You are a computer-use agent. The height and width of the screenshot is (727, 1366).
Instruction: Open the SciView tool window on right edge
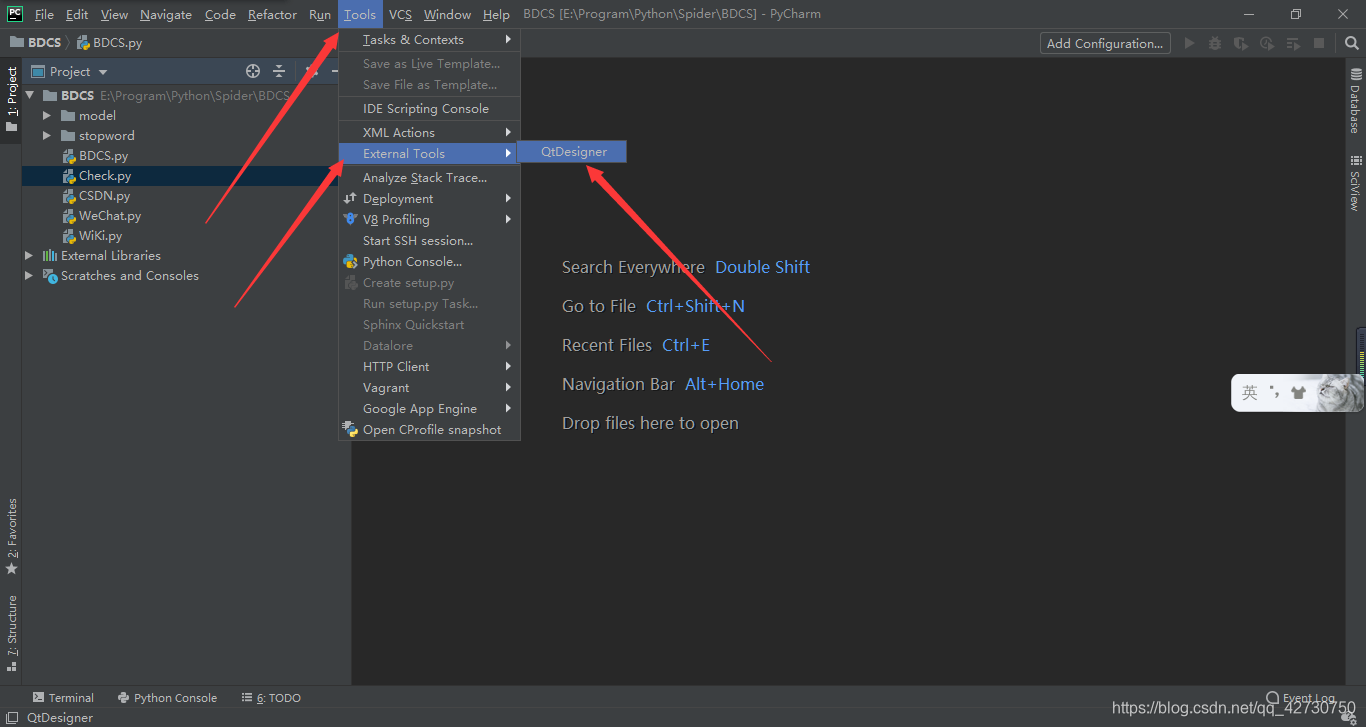[x=1356, y=183]
